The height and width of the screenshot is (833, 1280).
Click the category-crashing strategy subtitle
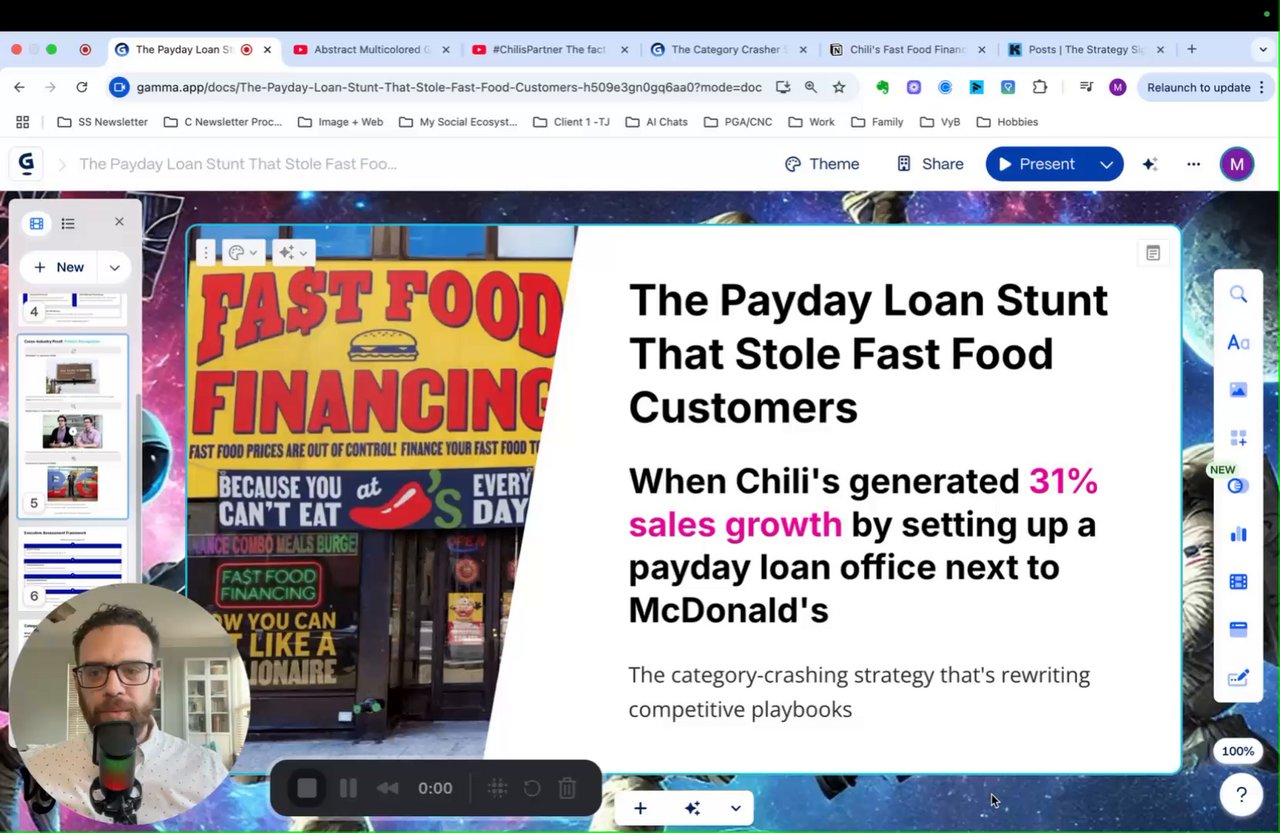[859, 692]
